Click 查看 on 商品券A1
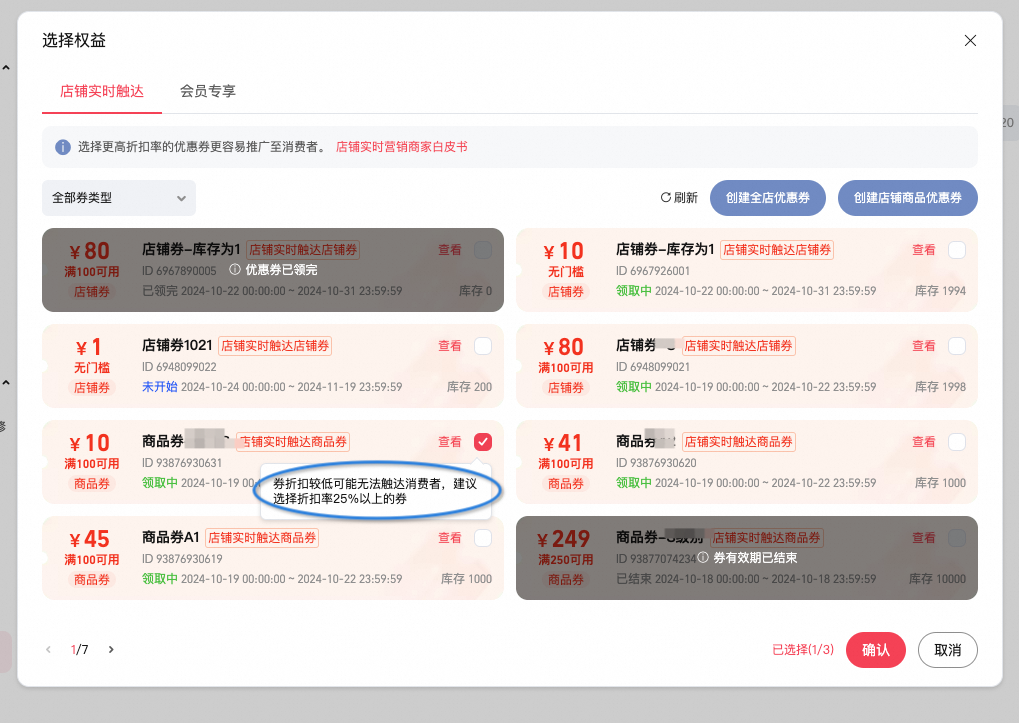Image resolution: width=1019 pixels, height=723 pixels. point(450,538)
